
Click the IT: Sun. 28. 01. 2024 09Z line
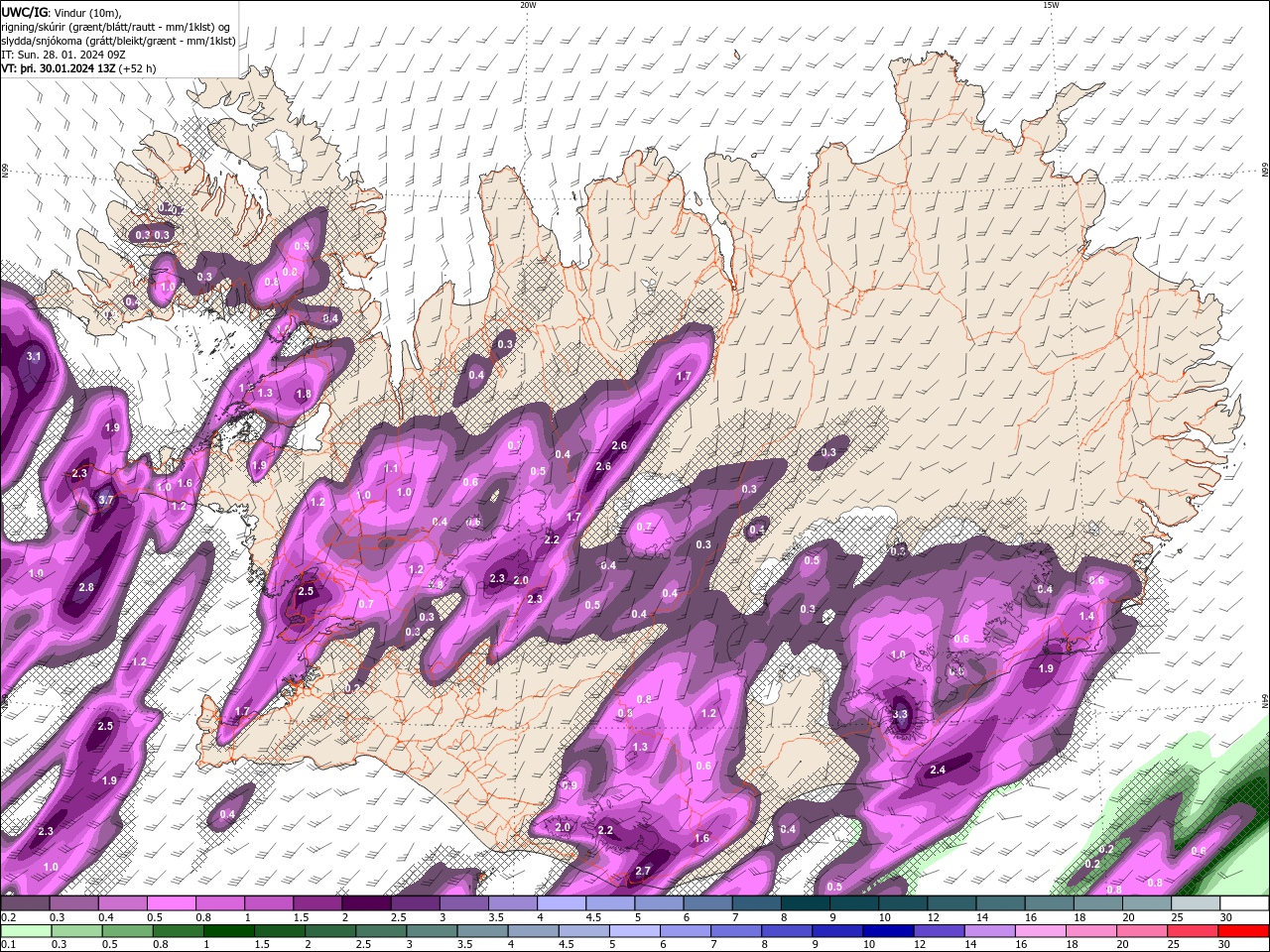(x=63, y=55)
